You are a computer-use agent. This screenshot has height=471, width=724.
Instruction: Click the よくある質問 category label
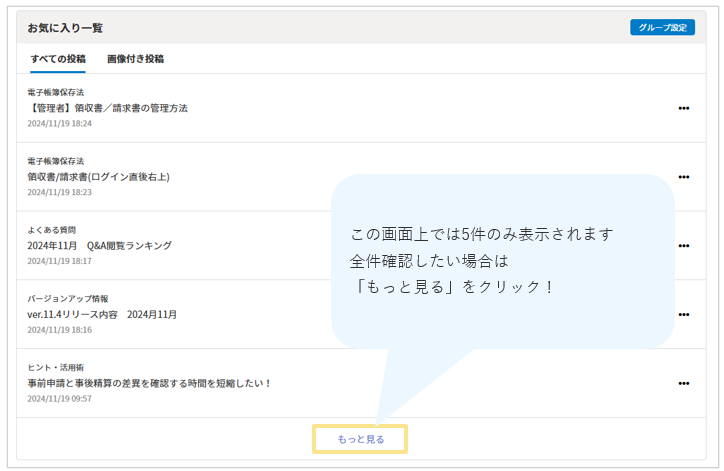pos(51,230)
